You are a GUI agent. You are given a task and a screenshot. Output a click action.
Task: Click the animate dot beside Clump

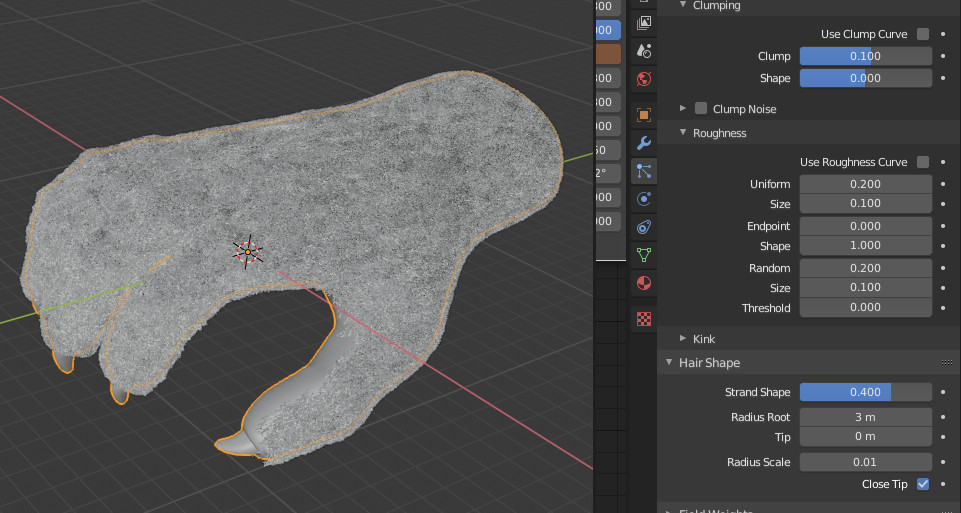(x=943, y=56)
